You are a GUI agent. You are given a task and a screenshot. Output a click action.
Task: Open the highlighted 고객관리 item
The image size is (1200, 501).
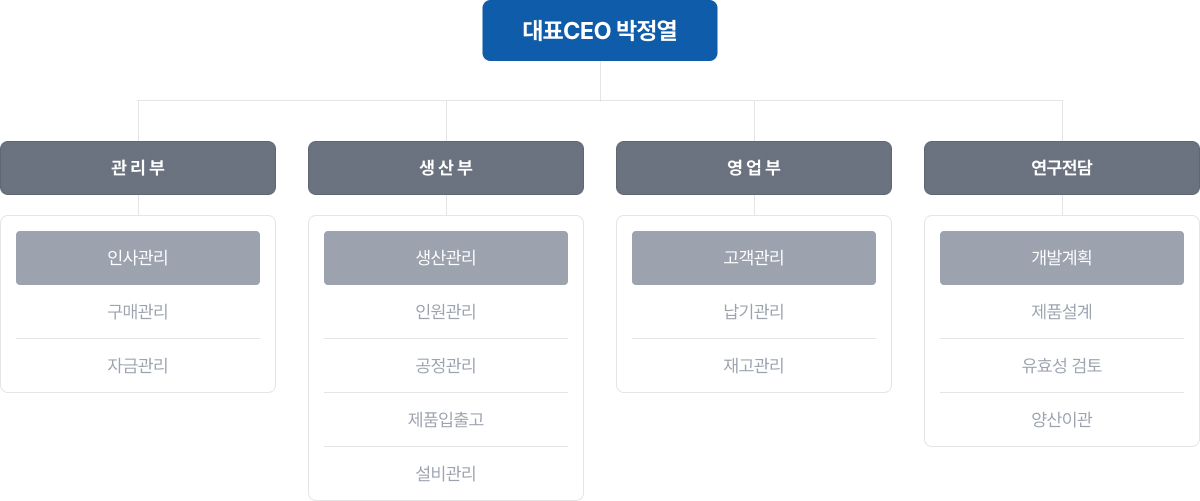(x=754, y=258)
